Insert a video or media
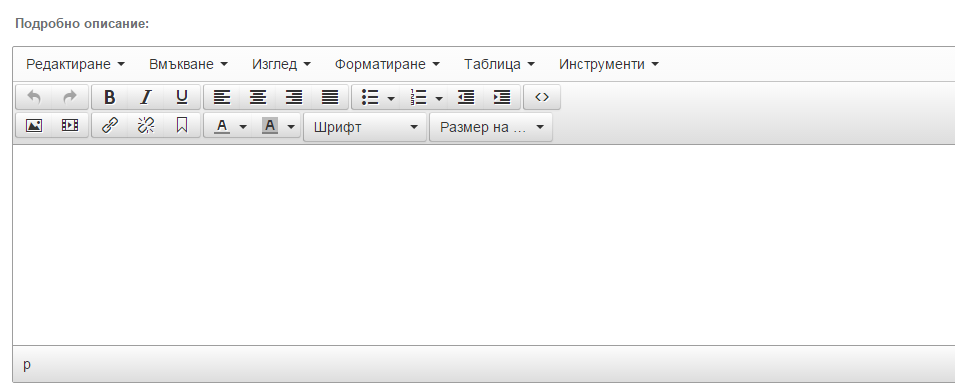 tap(70, 125)
